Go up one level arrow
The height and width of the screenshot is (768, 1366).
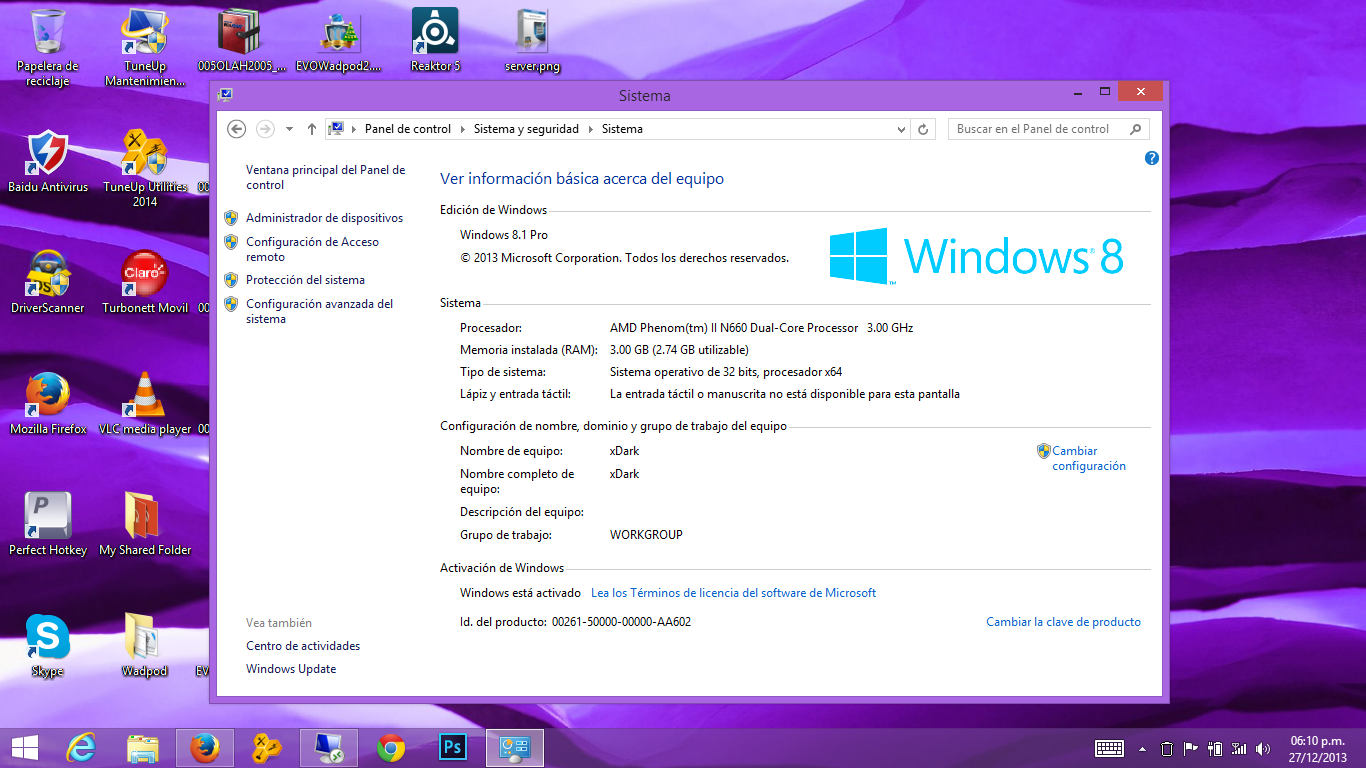point(312,129)
